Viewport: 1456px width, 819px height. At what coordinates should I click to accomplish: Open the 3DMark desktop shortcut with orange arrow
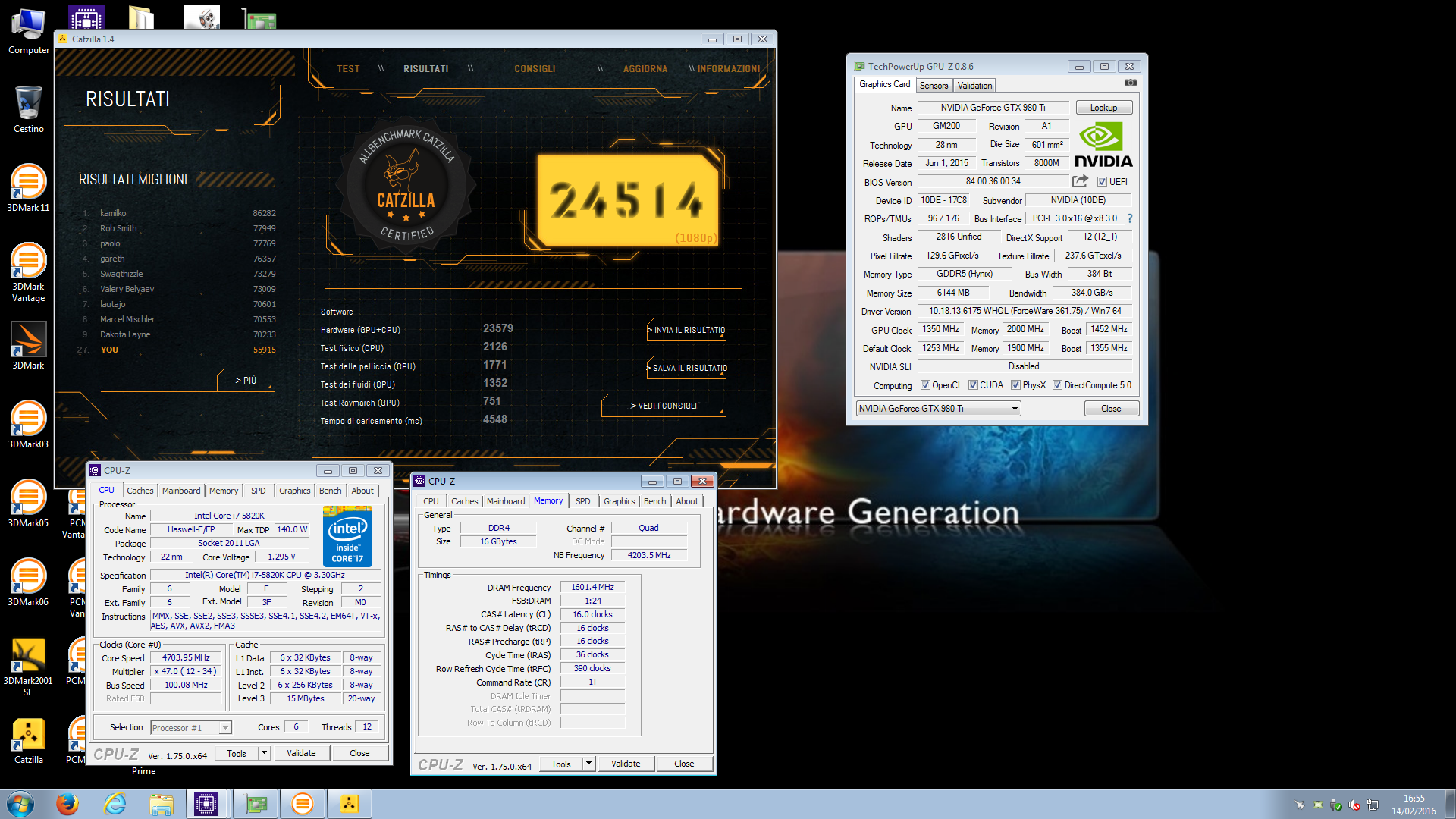point(29,345)
